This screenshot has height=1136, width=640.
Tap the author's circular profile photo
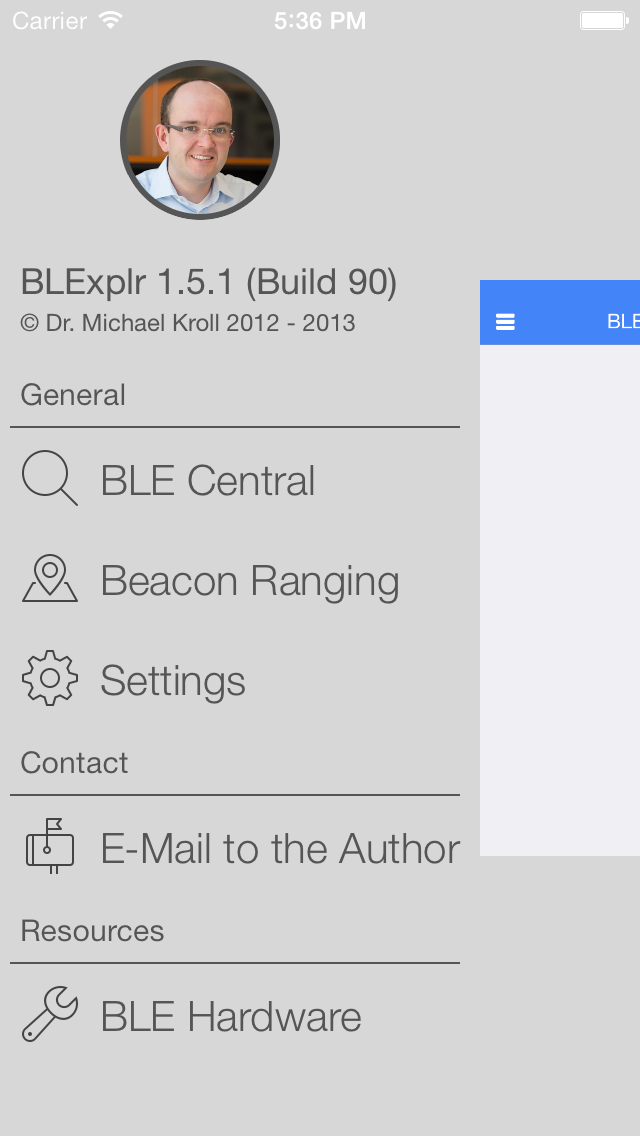[x=200, y=139]
